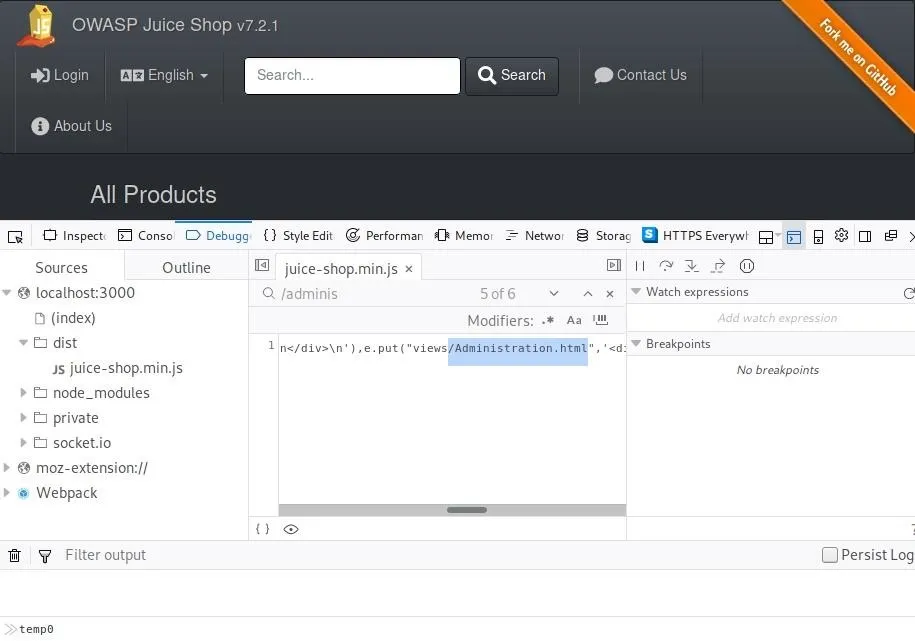Collapse the Watch expressions section
The width and height of the screenshot is (915, 641).
(636, 291)
